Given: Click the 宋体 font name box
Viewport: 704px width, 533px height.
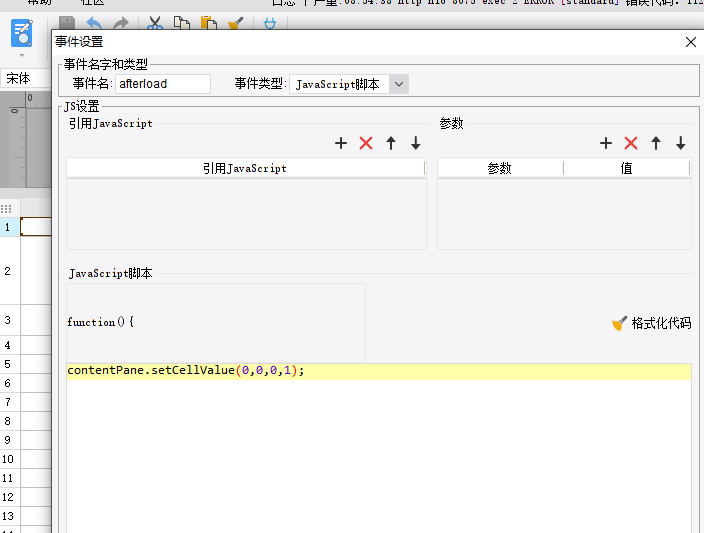Looking at the screenshot, I should coord(25,79).
